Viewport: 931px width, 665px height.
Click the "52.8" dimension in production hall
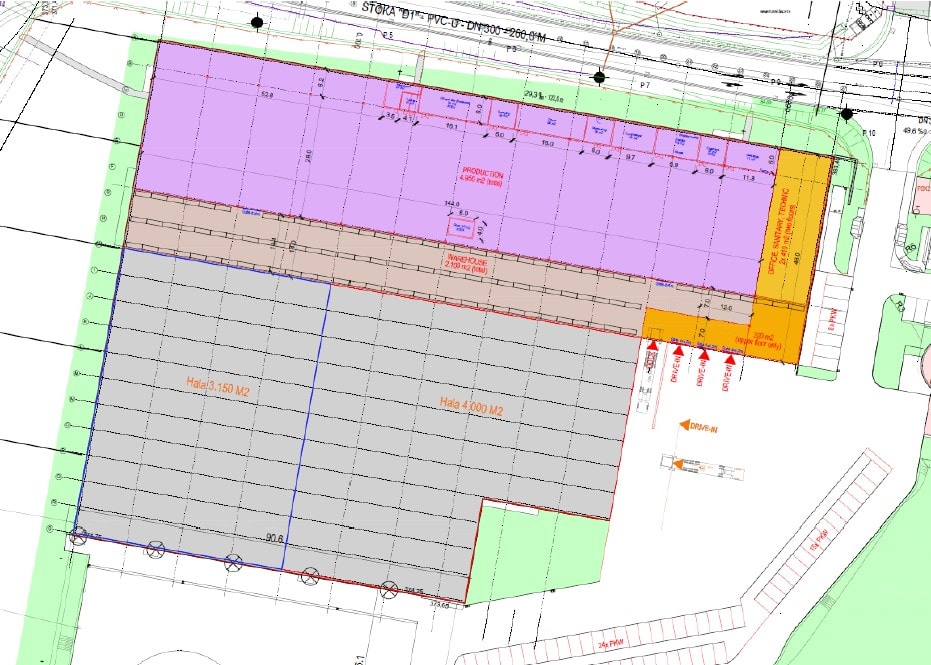pyautogui.click(x=267, y=95)
